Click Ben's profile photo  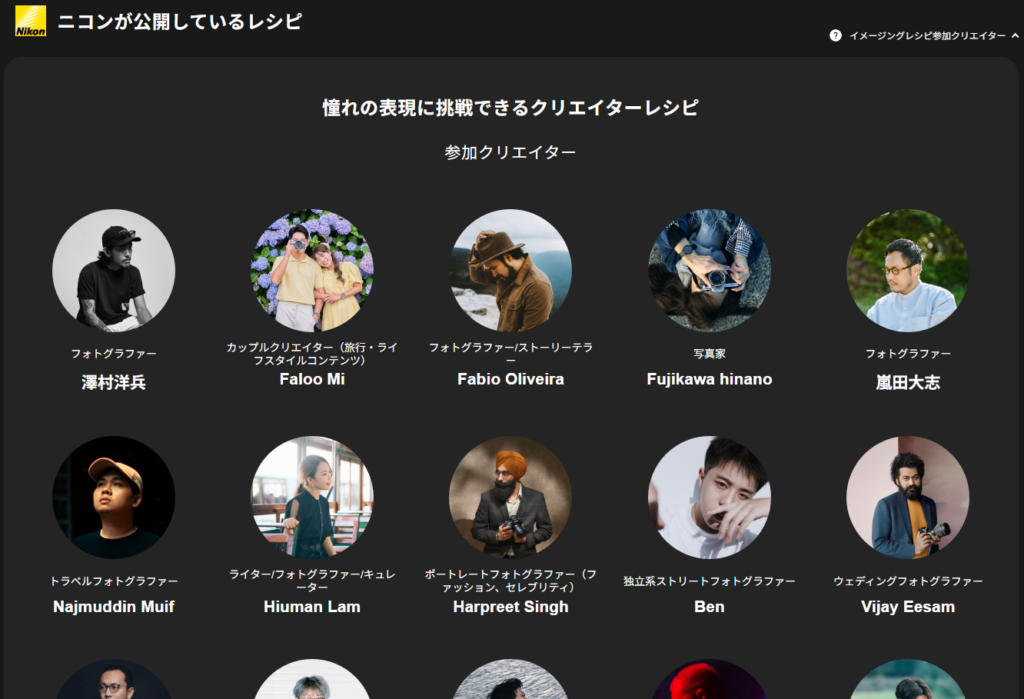(709, 497)
